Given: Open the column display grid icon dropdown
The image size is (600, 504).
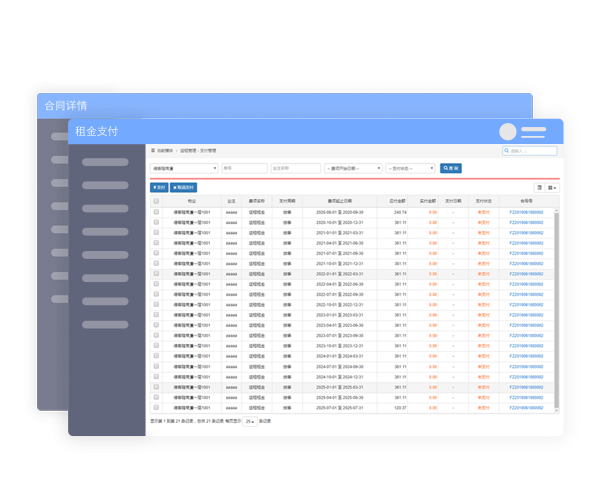Looking at the screenshot, I should pyautogui.click(x=552, y=187).
